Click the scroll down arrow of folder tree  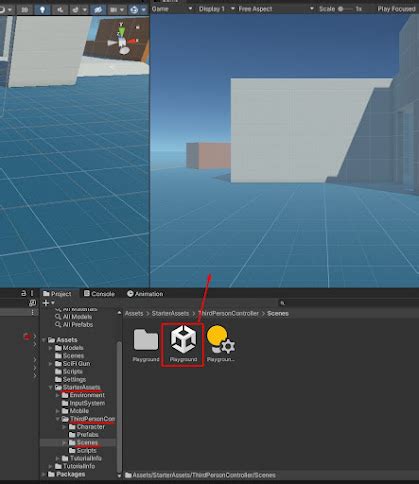(x=119, y=476)
